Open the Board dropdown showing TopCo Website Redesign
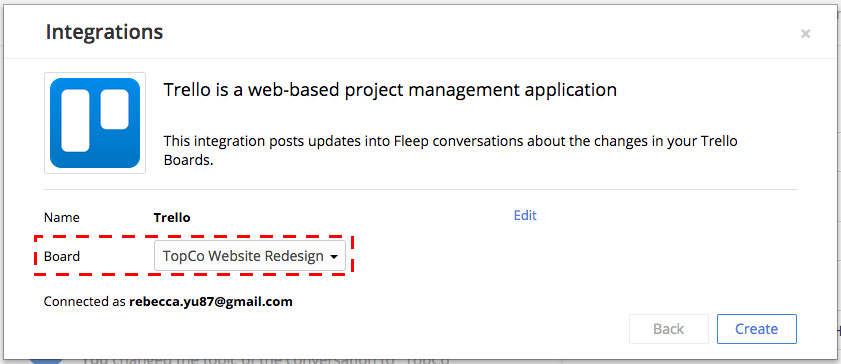Screen dimensions: 841x364 click(250, 256)
